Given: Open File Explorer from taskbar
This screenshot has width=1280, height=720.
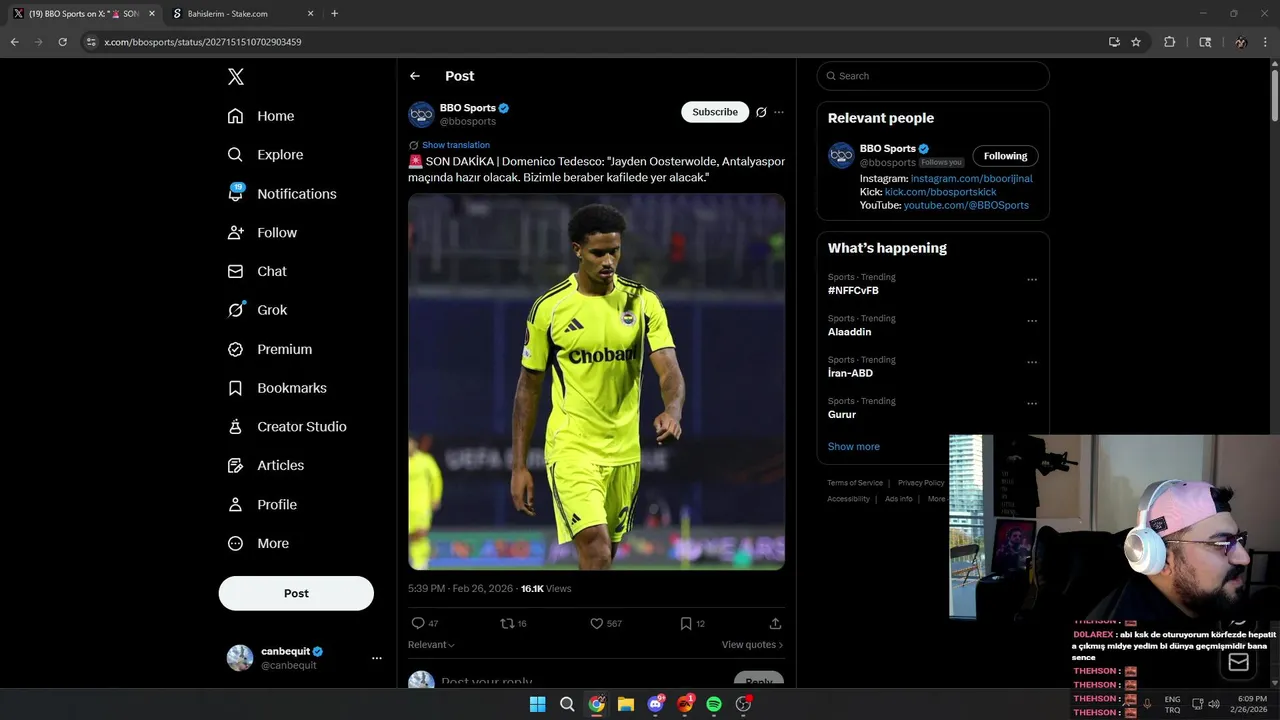Looking at the screenshot, I should click(626, 704).
